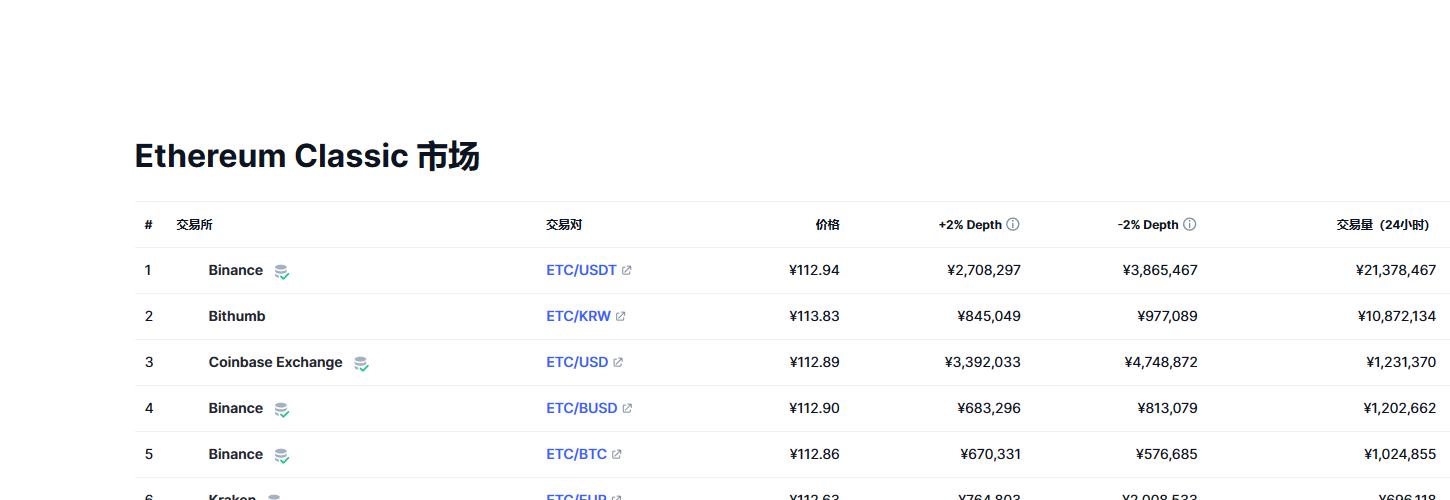Open the ETC/BUSD trading pair link
This screenshot has width=1450, height=500.
(581, 408)
